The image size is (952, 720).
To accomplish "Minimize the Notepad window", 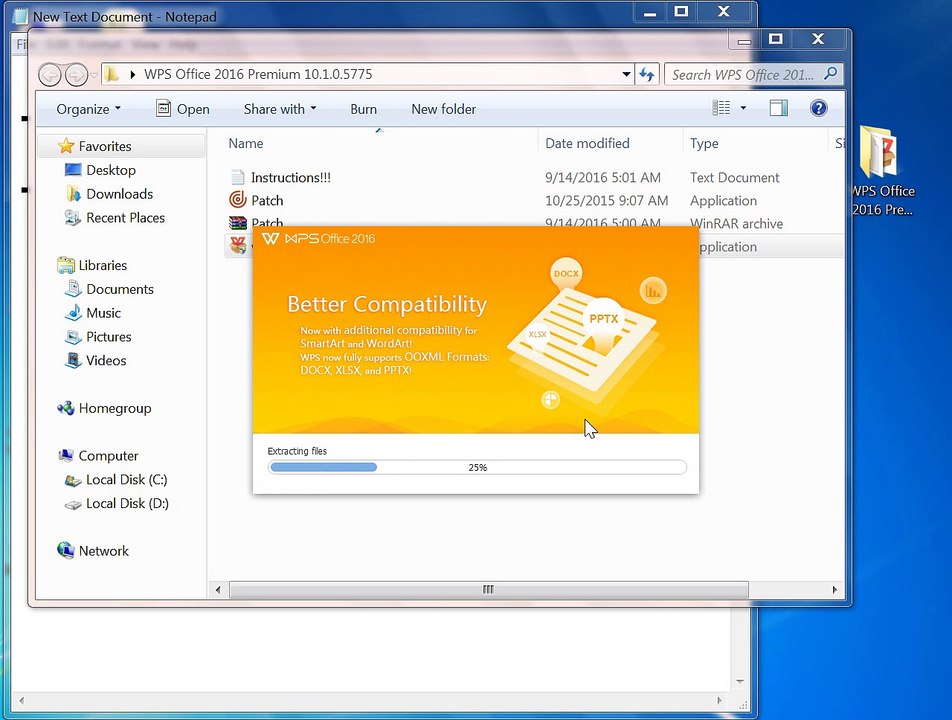I will (650, 13).
